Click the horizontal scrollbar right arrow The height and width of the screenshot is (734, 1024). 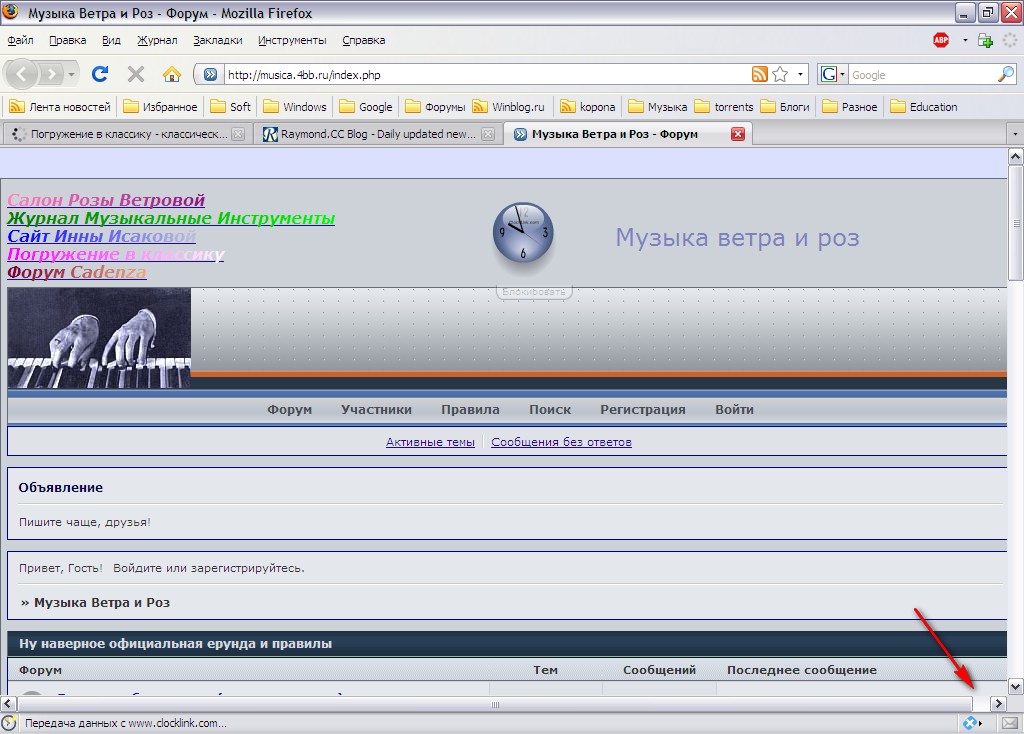point(998,704)
